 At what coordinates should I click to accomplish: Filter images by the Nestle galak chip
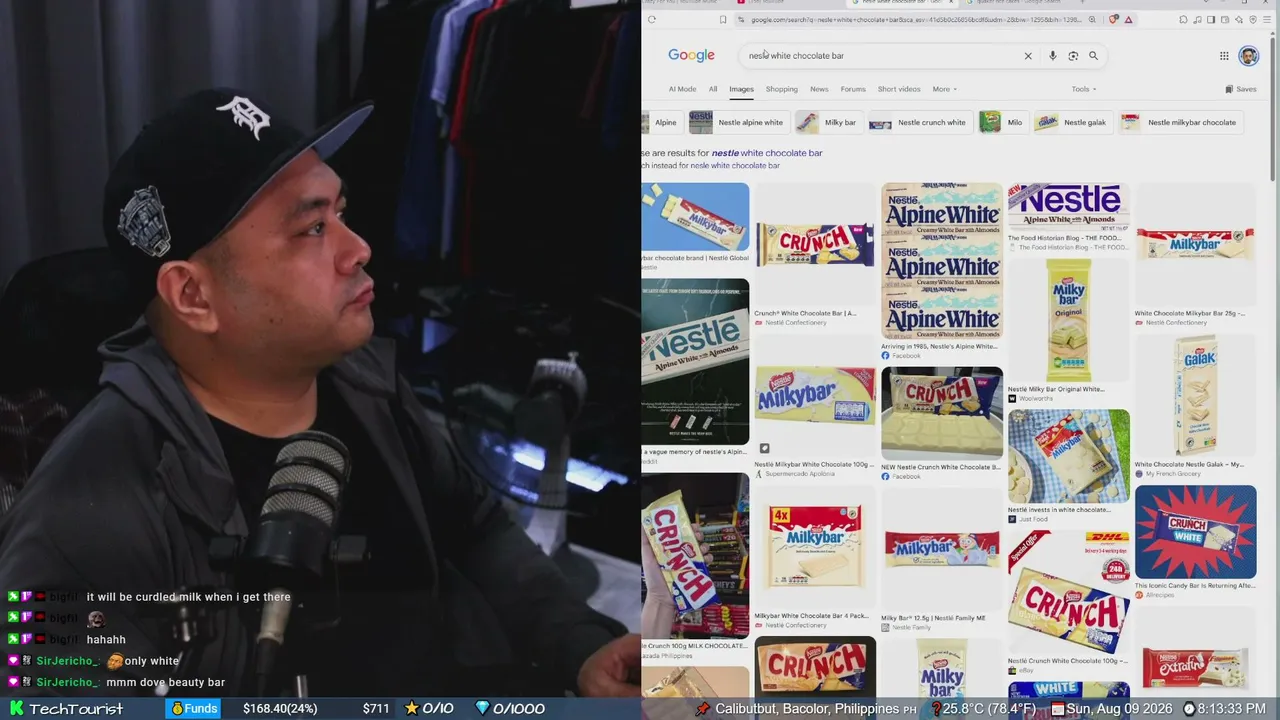click(x=1072, y=122)
